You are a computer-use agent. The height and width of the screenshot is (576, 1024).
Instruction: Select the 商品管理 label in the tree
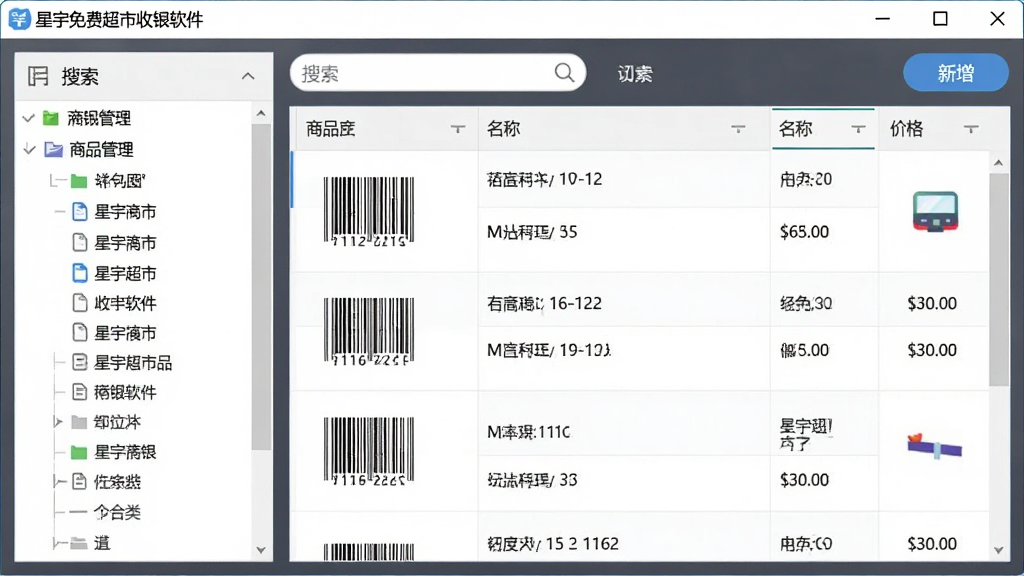tap(101, 150)
